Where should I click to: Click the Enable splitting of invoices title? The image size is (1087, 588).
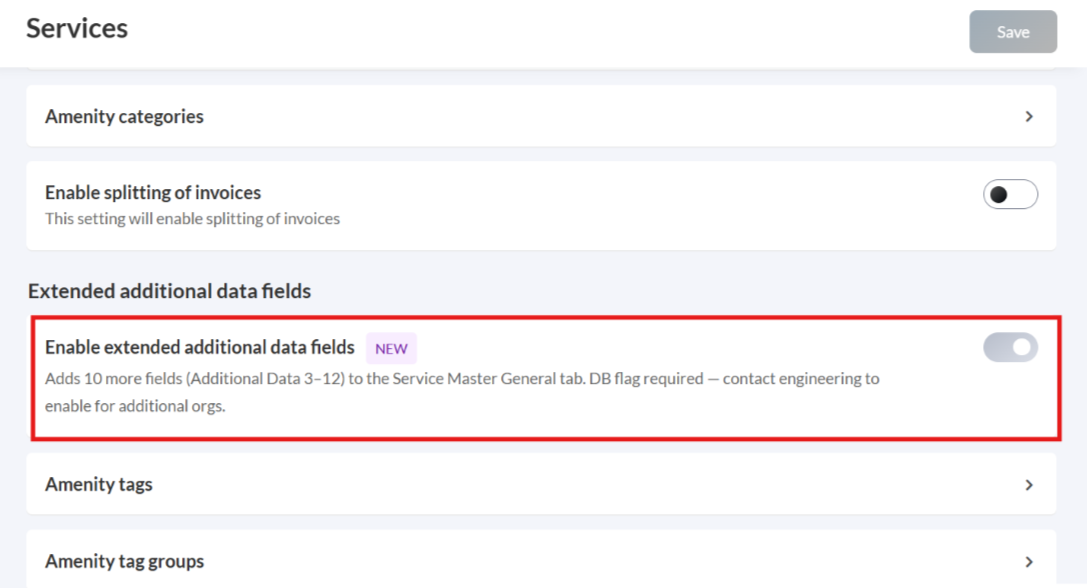[x=153, y=192]
